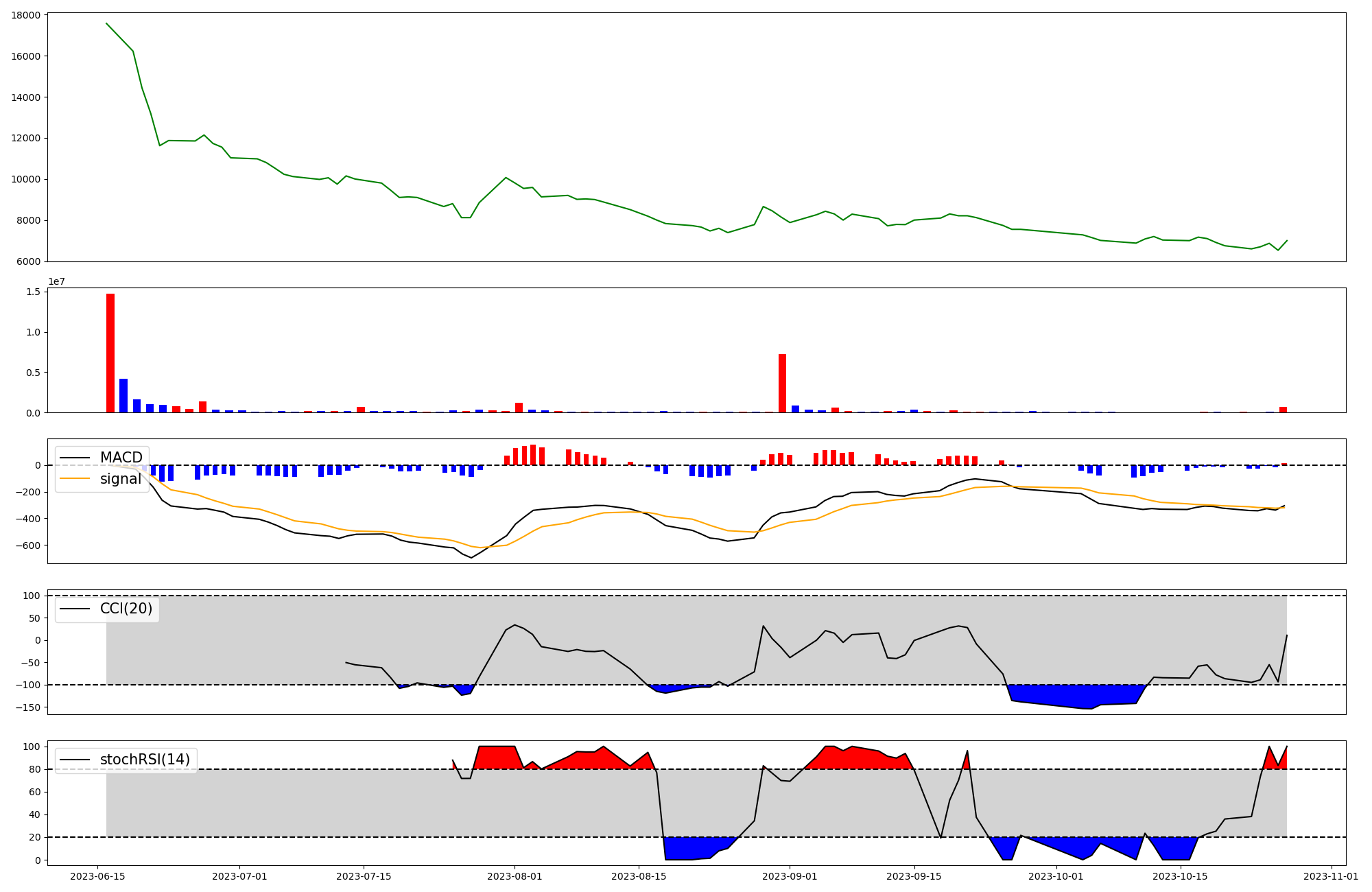This screenshot has height=892, width=1372.
Task: Click the 2023-08-01 date tick label
Action: coord(514,876)
